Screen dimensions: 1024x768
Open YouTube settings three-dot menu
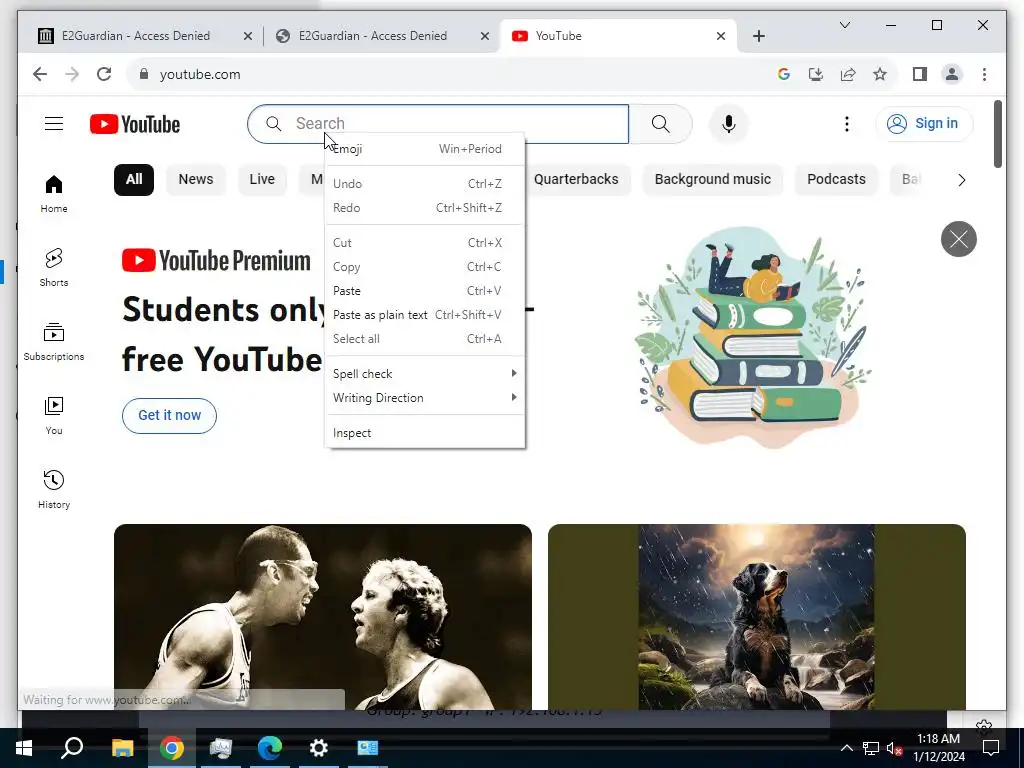tap(846, 123)
